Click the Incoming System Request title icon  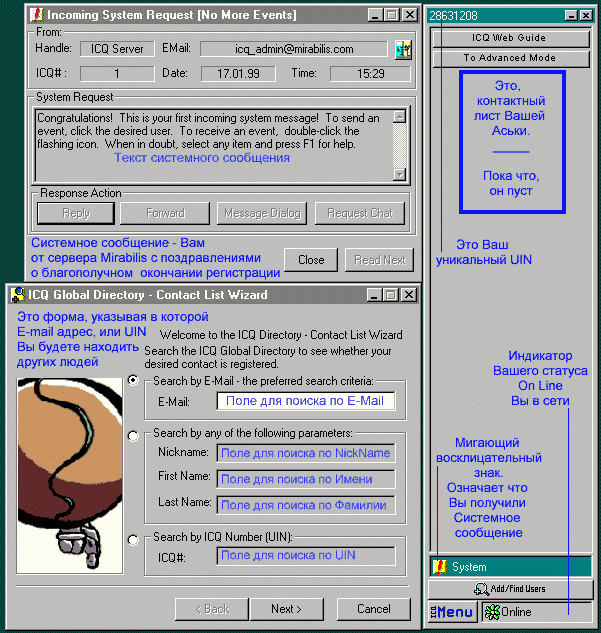[x=36, y=15]
